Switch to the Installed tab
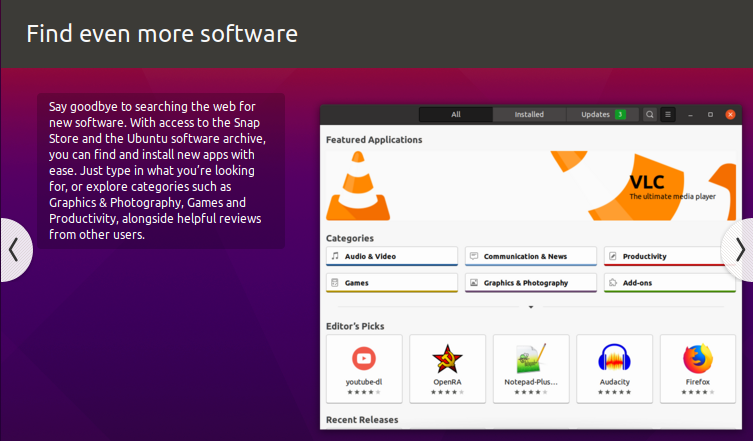Viewport: 753px width, 441px height. (x=529, y=115)
